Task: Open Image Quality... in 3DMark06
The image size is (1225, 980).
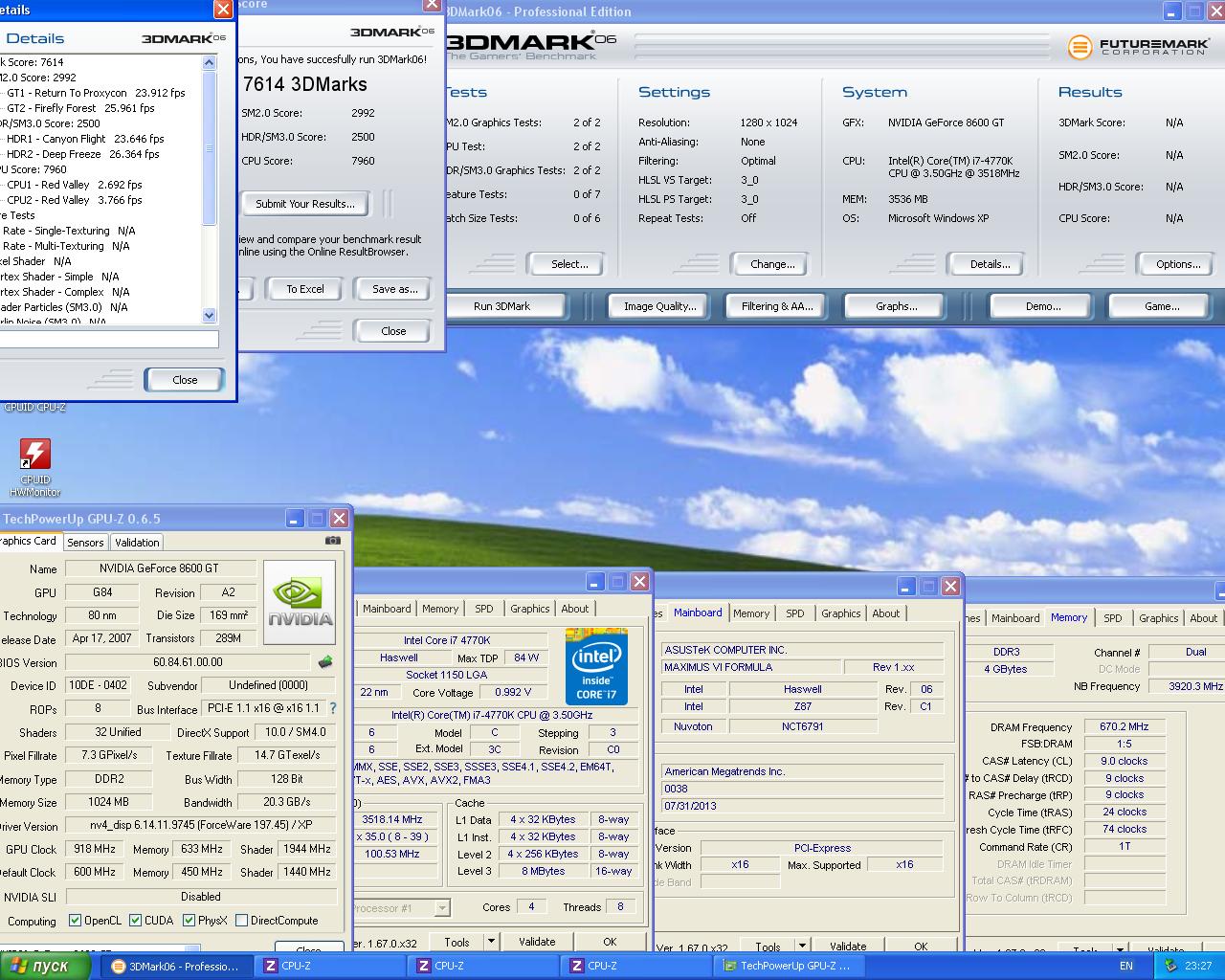Action: [659, 306]
